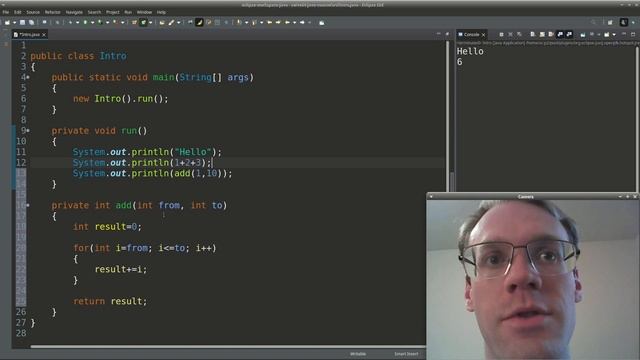640x360 pixels.
Task: Collapse the main method fold marker on line 4
Action: [28, 77]
